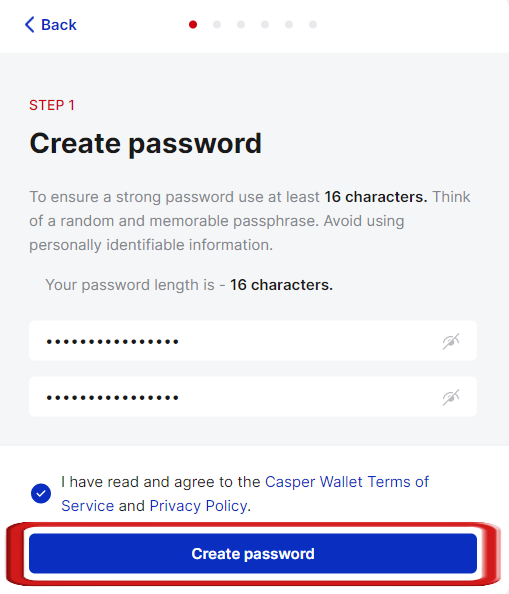Click the strong password instructions paragraph
Screen dimensions: 509x594
[250, 221]
